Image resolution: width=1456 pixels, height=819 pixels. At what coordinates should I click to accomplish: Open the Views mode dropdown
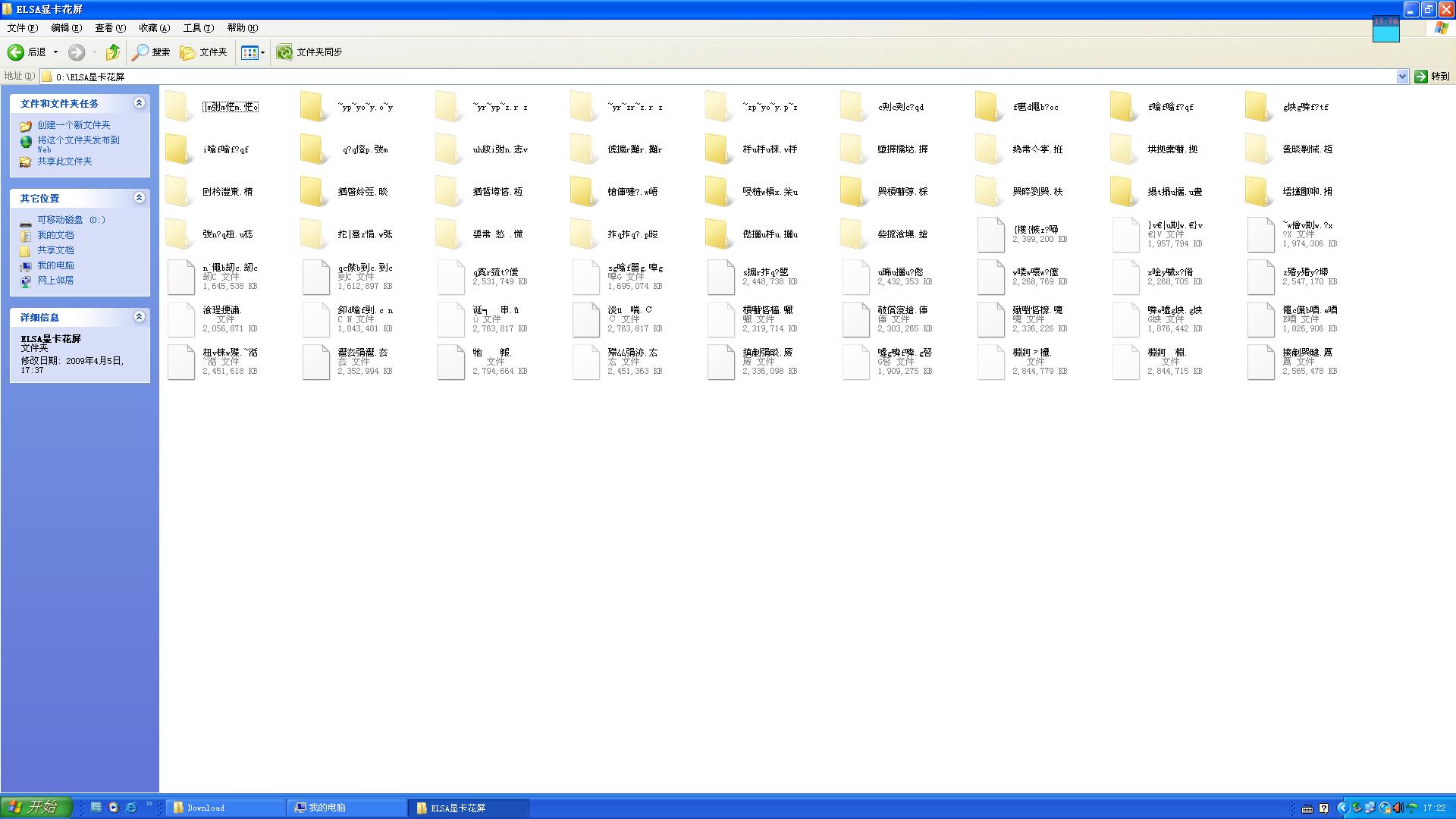click(253, 52)
